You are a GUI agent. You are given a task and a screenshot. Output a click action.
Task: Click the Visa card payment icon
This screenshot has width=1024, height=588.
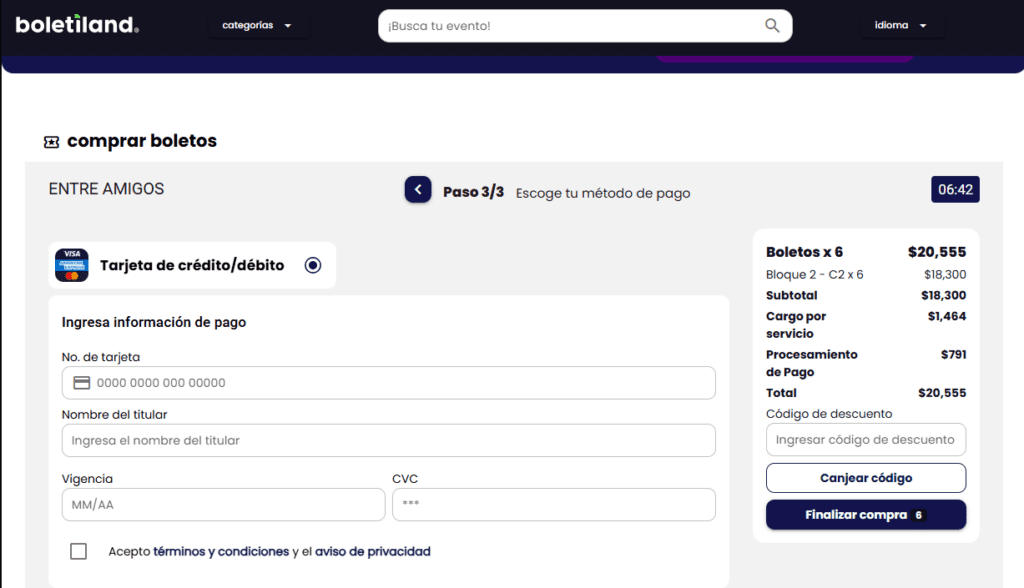71,264
